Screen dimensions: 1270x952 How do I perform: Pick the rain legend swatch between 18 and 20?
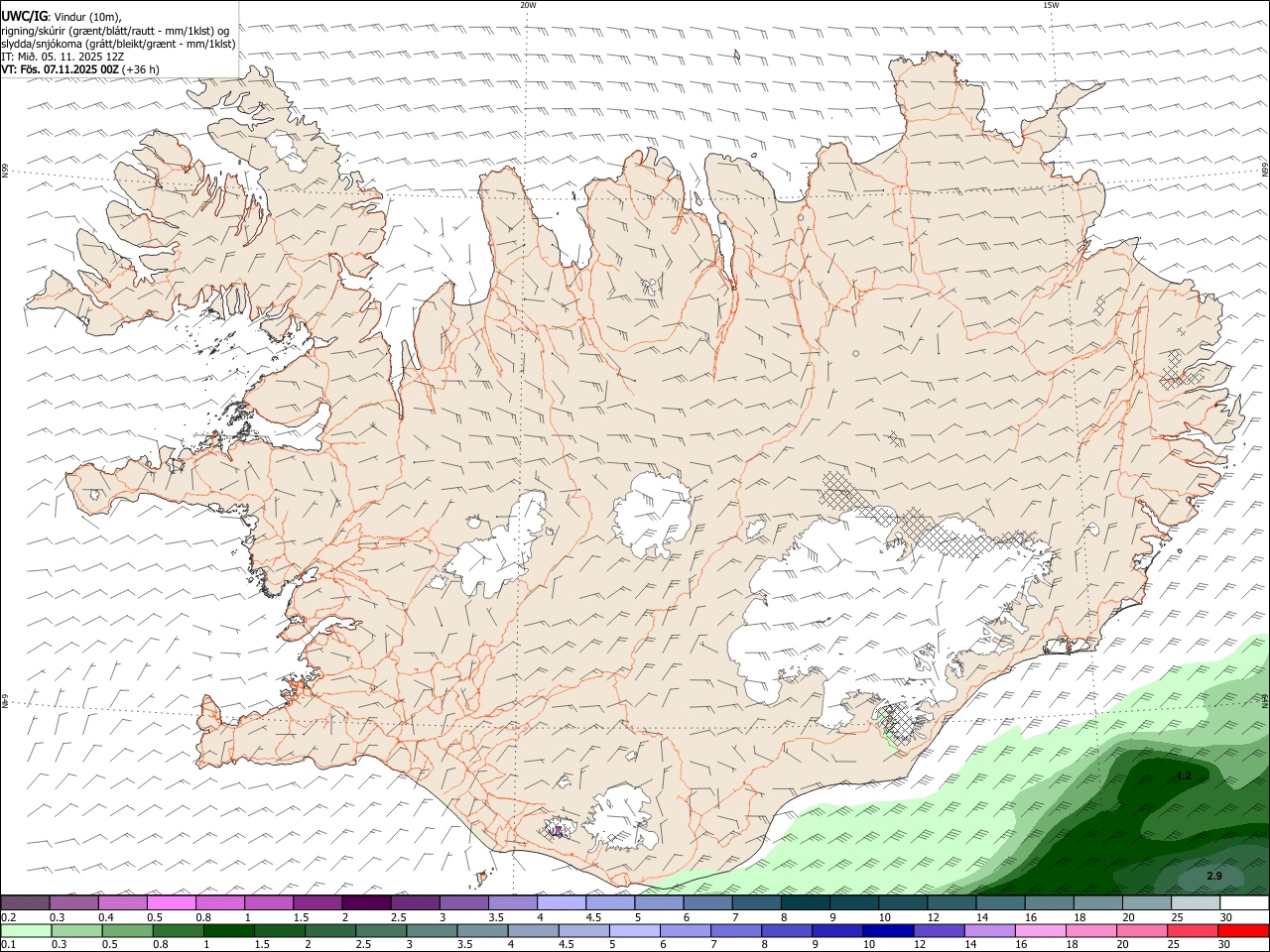[1092, 931]
